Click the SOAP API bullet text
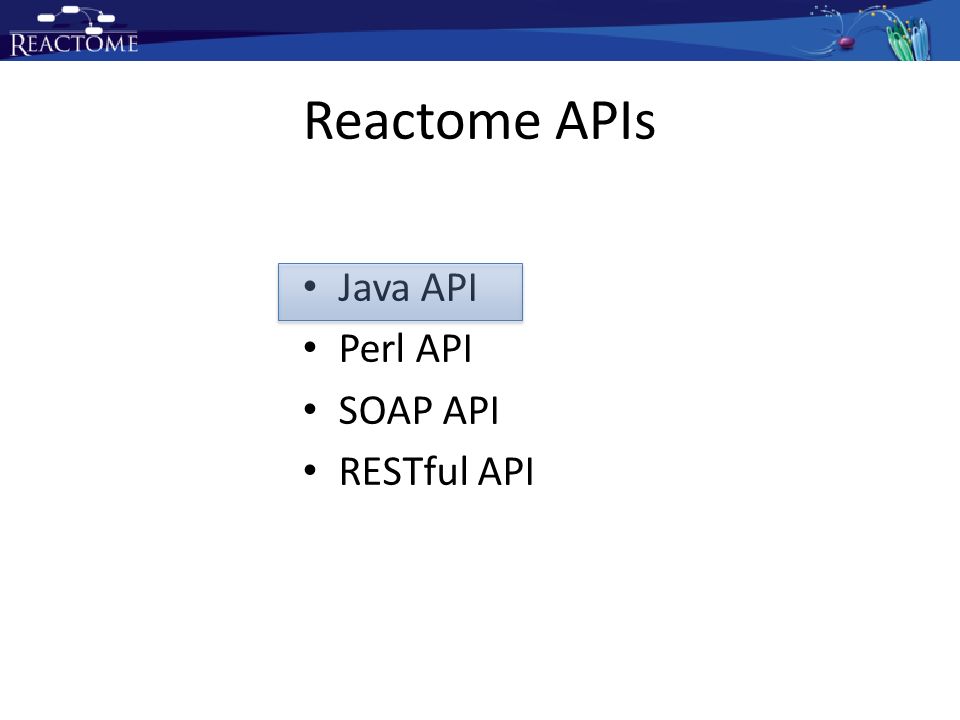 click(419, 410)
